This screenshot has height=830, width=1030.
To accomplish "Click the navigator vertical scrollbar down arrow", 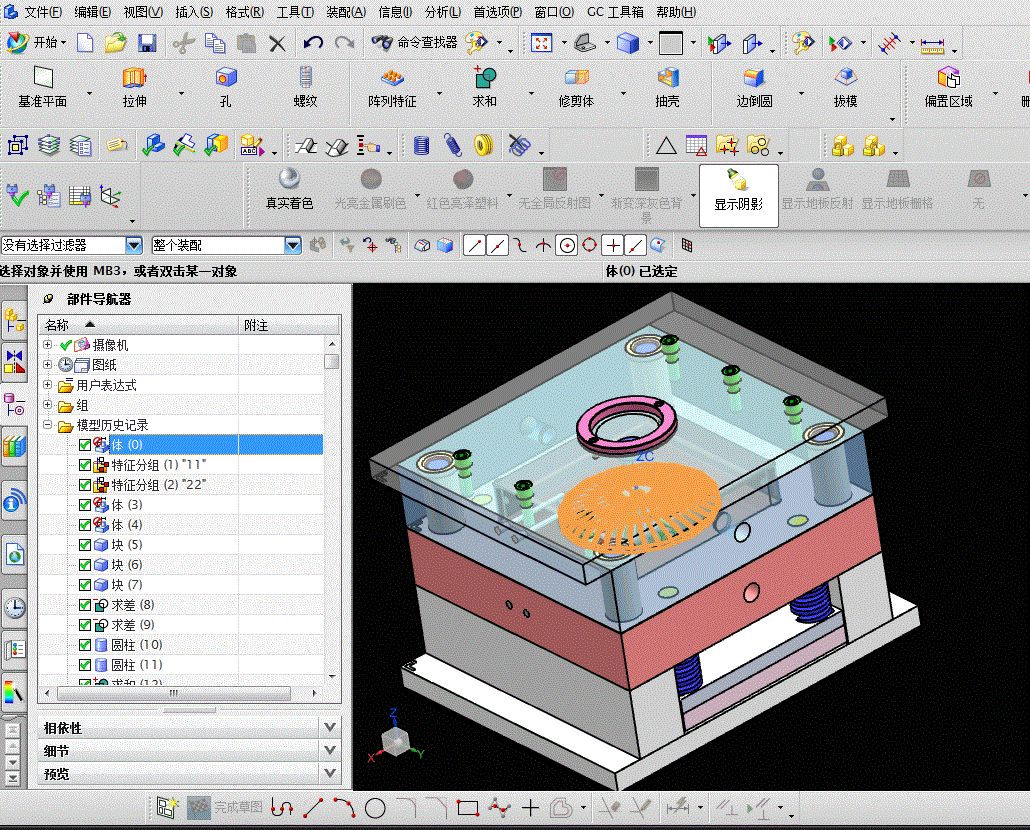I will (x=332, y=676).
